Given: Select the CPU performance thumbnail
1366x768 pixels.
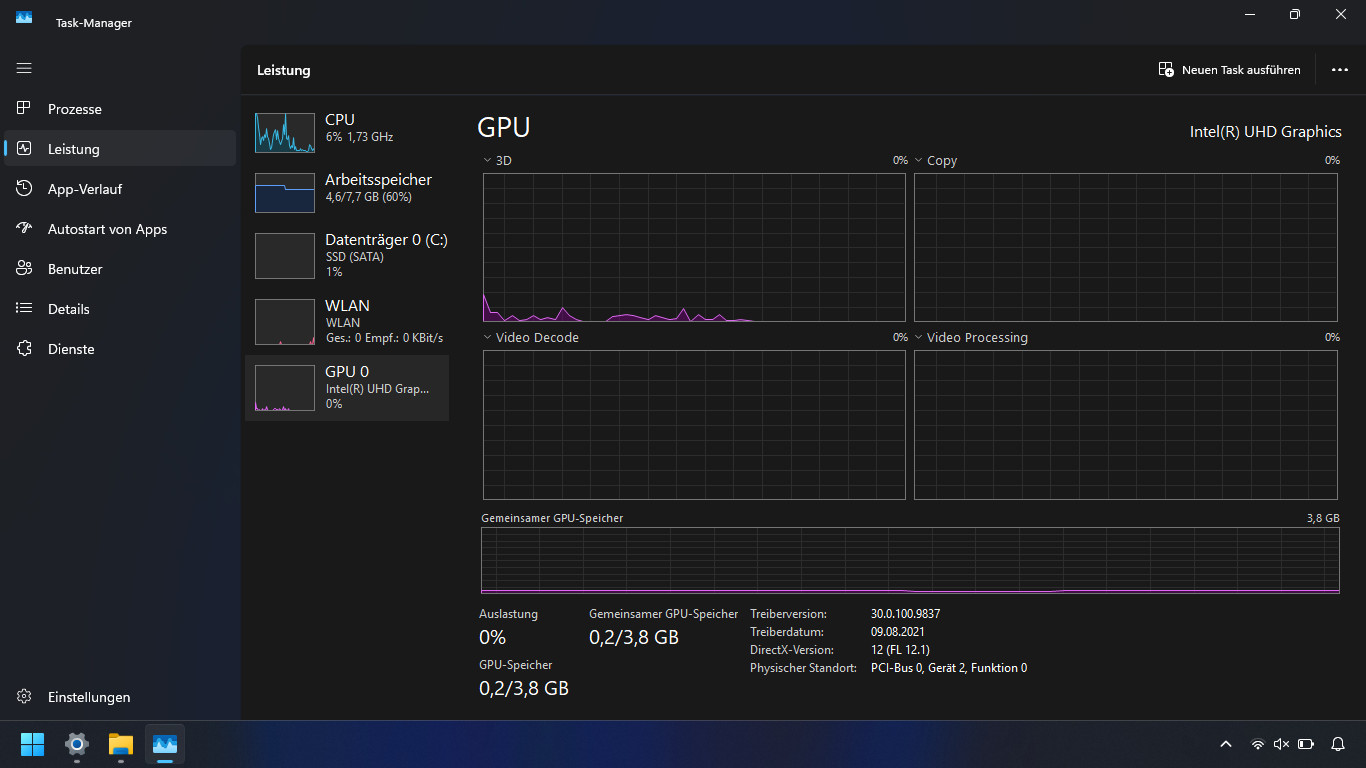Looking at the screenshot, I should coord(285,132).
